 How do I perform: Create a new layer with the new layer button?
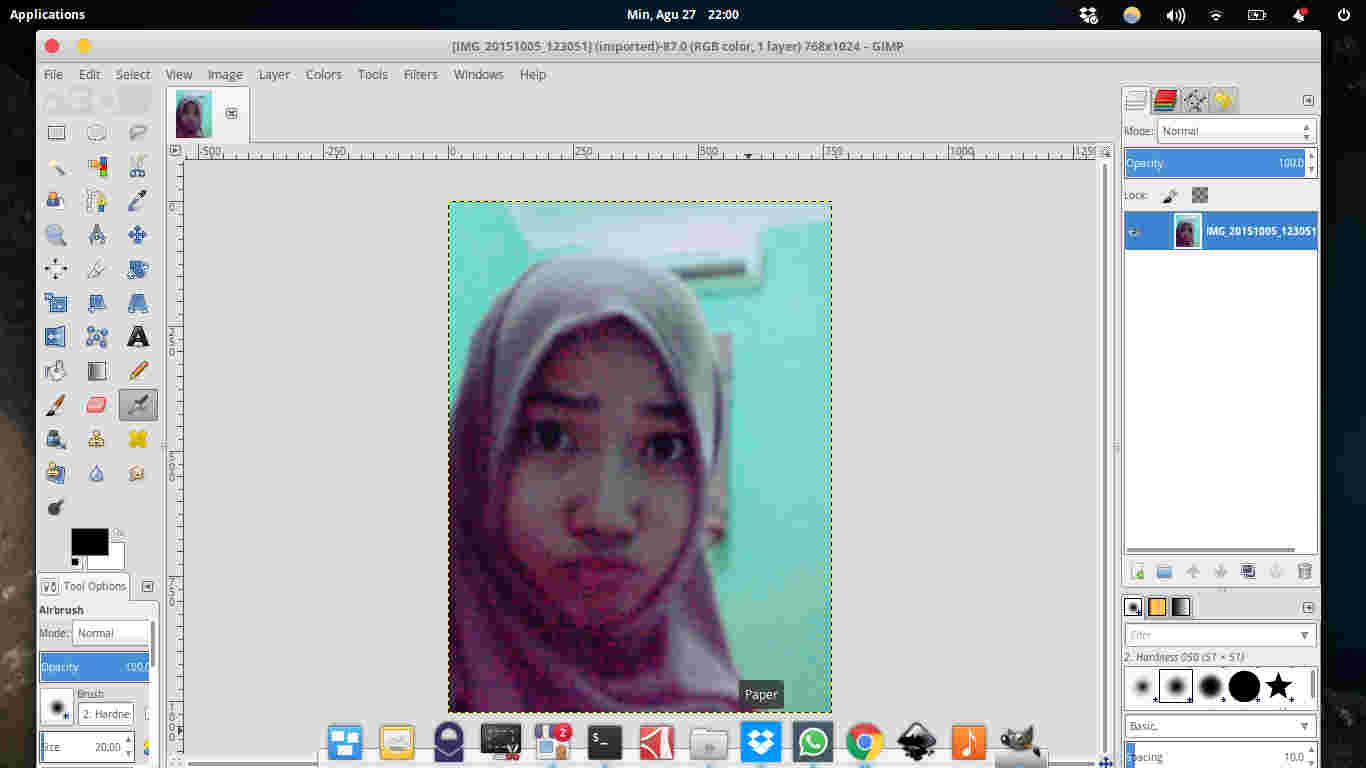(x=1137, y=570)
